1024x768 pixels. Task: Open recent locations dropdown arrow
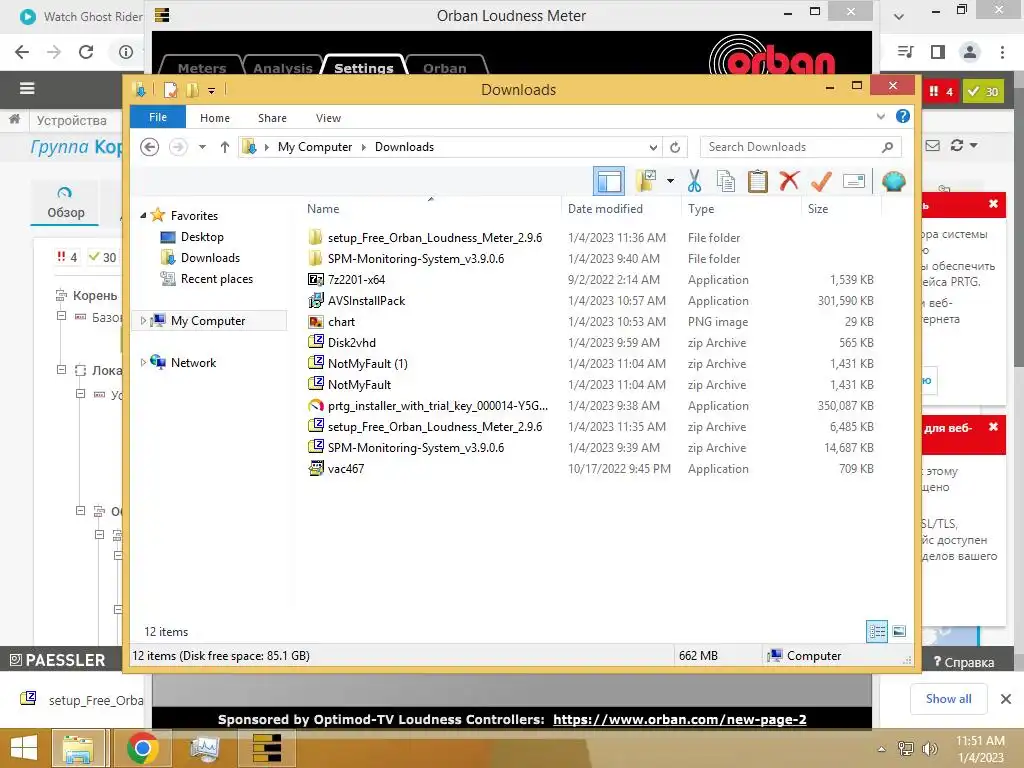(x=202, y=147)
